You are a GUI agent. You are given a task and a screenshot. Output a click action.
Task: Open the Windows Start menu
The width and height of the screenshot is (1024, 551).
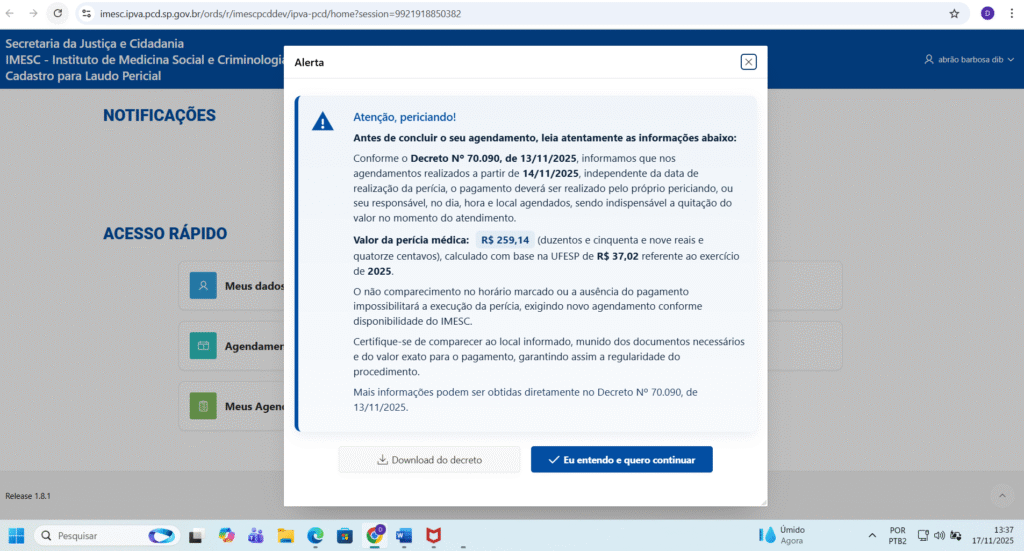coord(16,535)
